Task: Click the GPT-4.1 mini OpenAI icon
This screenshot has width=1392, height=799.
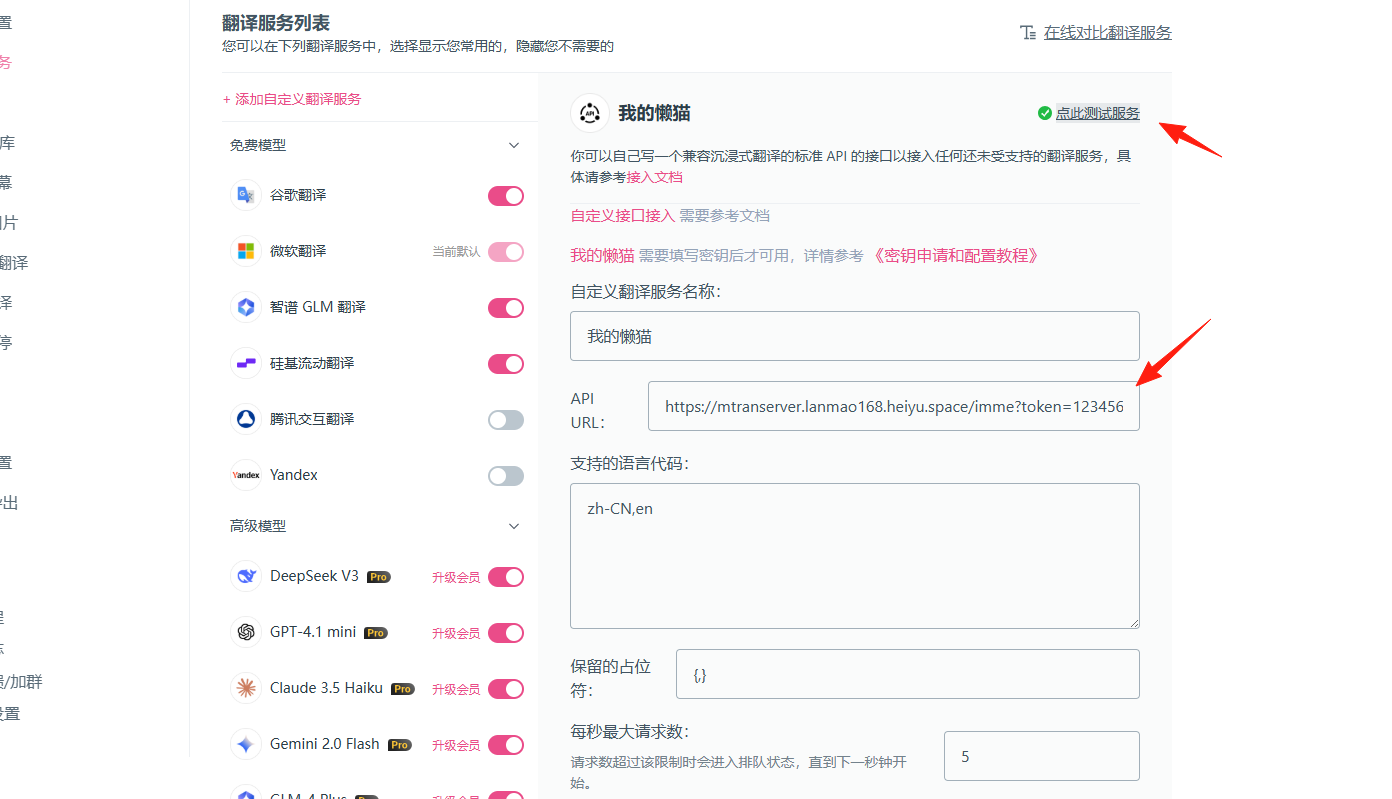Action: (x=246, y=632)
